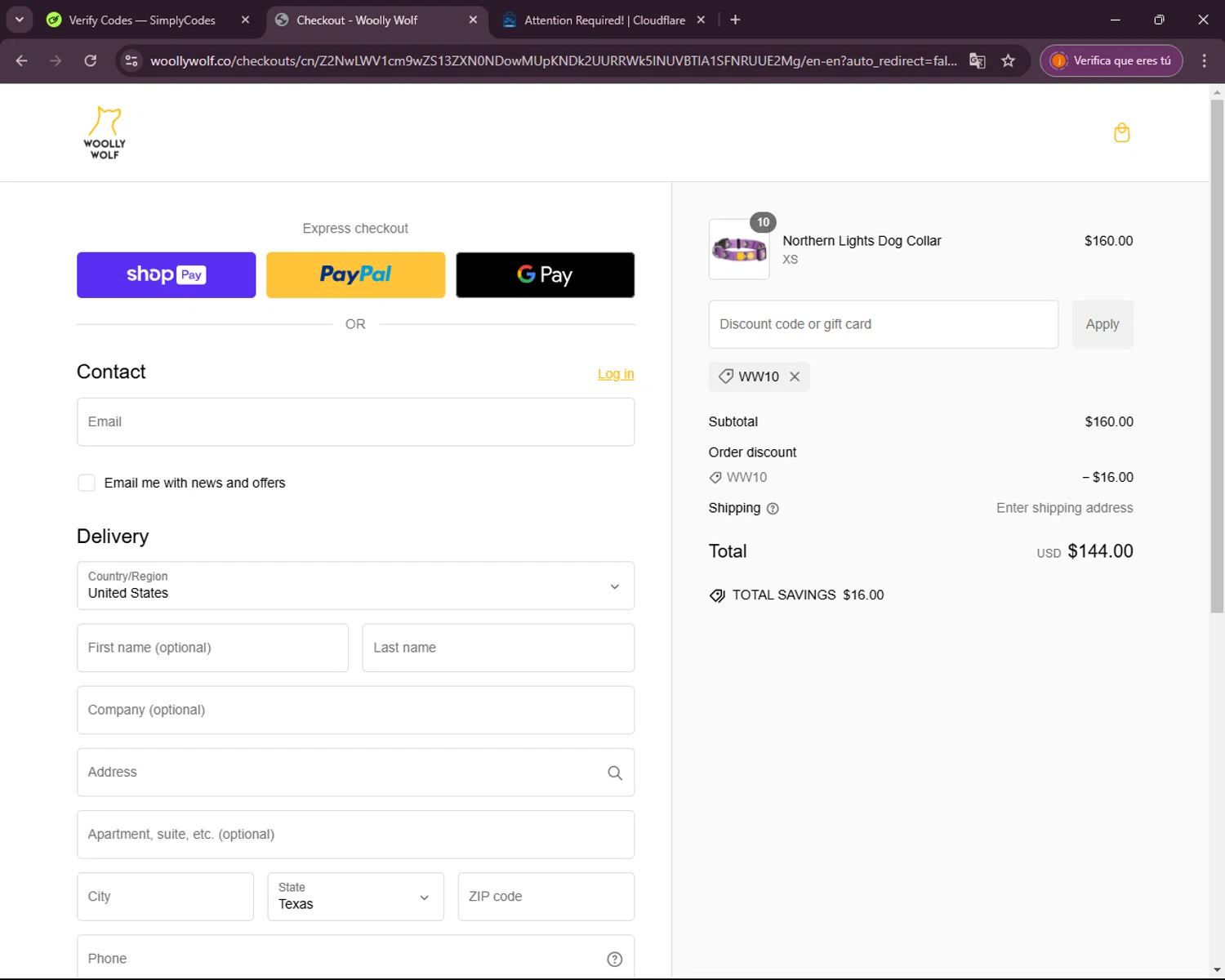Screen dimensions: 1225x980
Task: Click the discount tag icon beside WW10 chip
Action: (725, 376)
